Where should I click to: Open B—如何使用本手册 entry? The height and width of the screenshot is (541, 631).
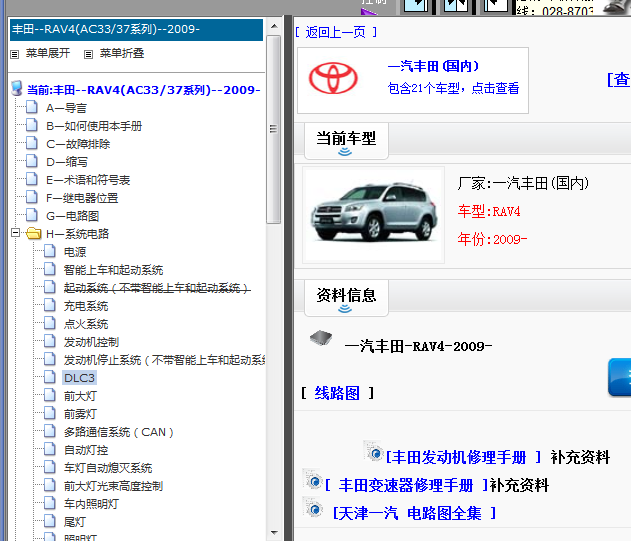pos(94,126)
